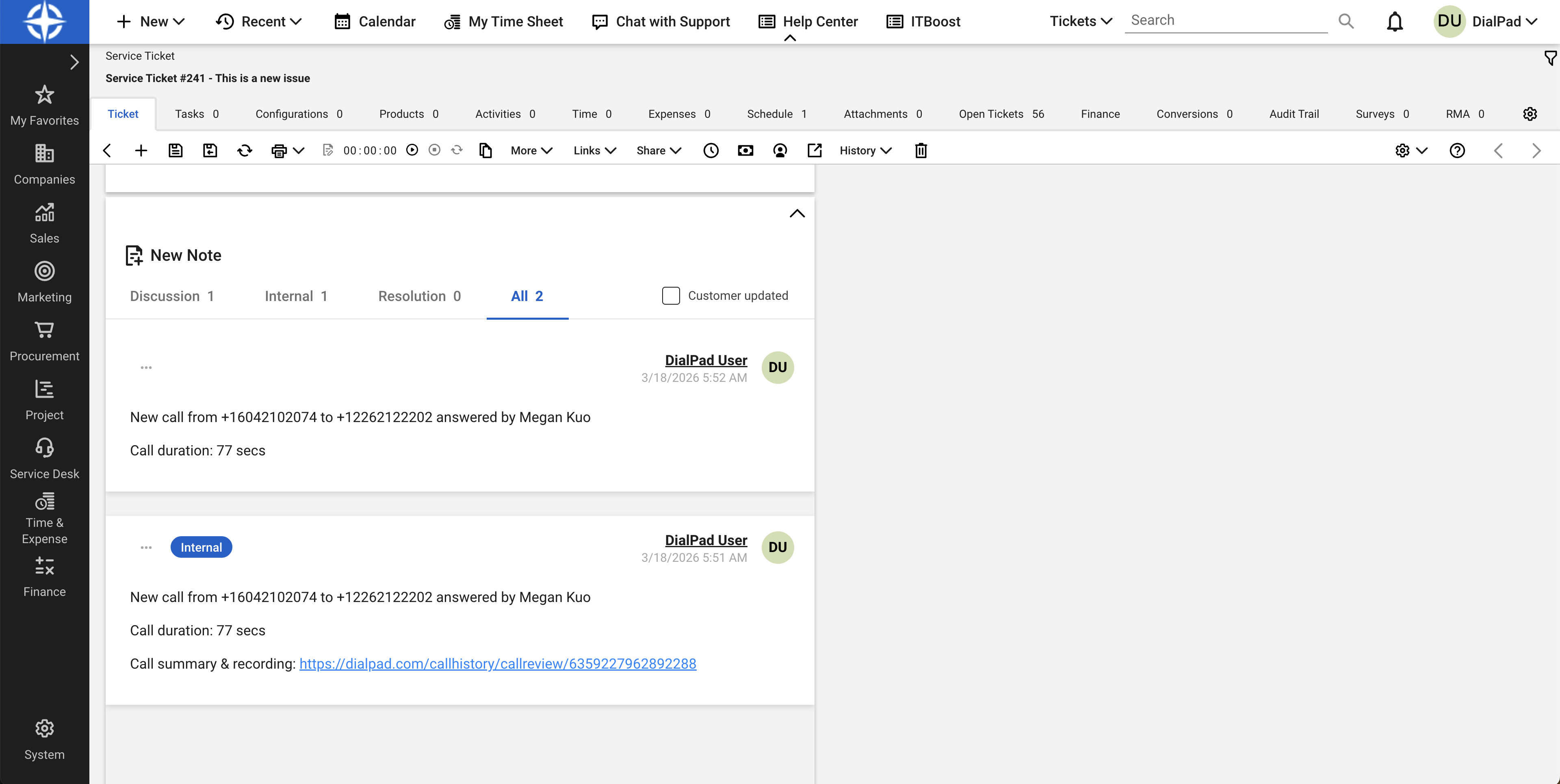Open the dialpad call review link
Screen dimensions: 1560x784
498,663
